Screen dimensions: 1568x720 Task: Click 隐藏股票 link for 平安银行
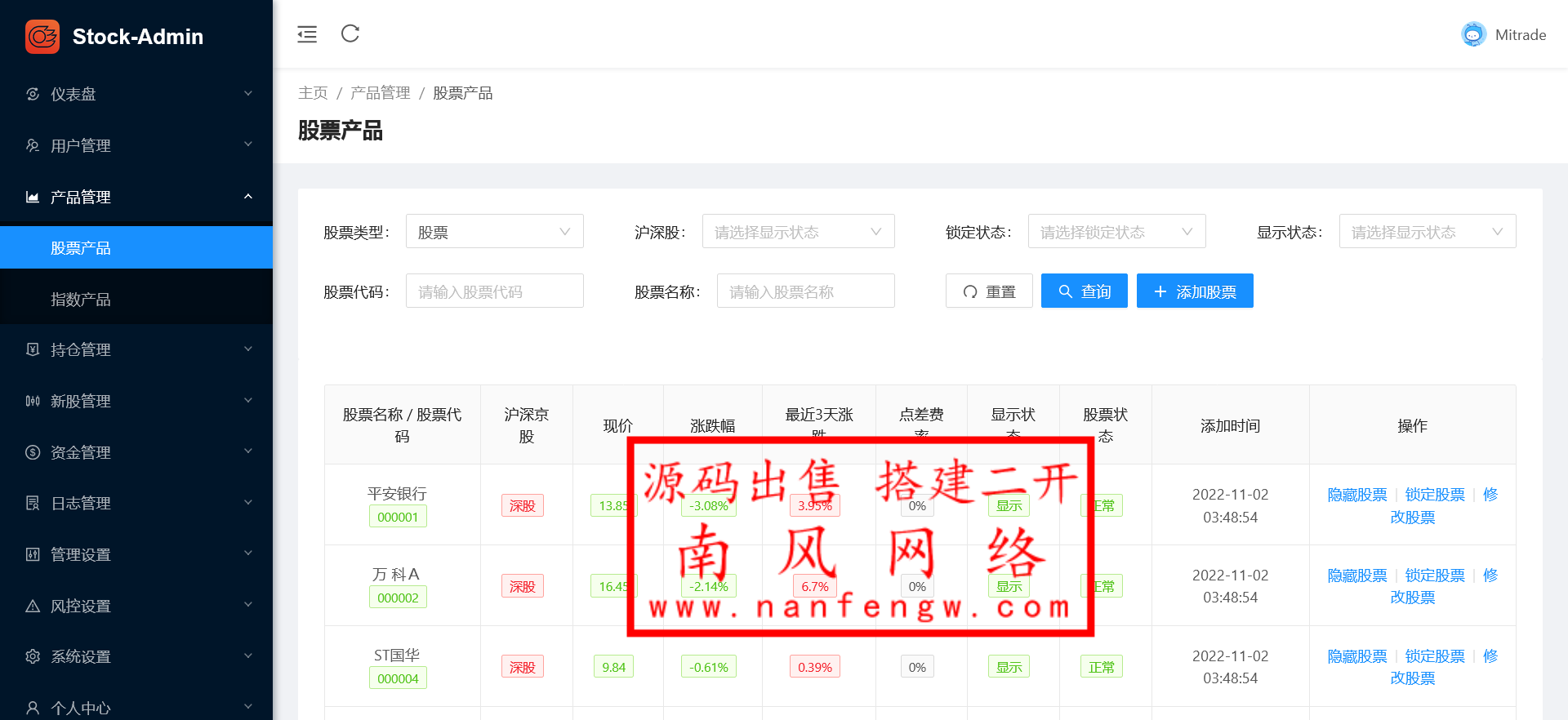click(1356, 495)
